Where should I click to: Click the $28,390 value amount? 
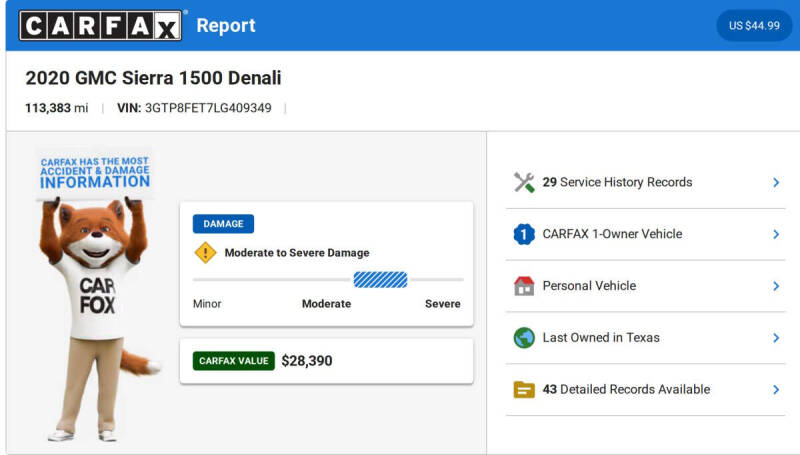point(307,361)
